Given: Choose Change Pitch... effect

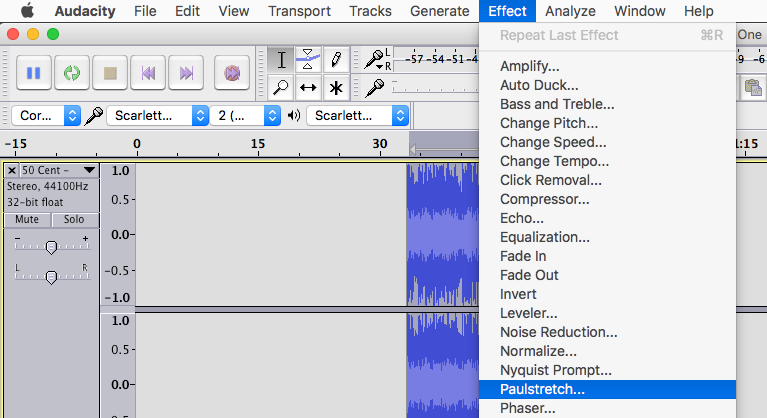Looking at the screenshot, I should click(608, 123).
